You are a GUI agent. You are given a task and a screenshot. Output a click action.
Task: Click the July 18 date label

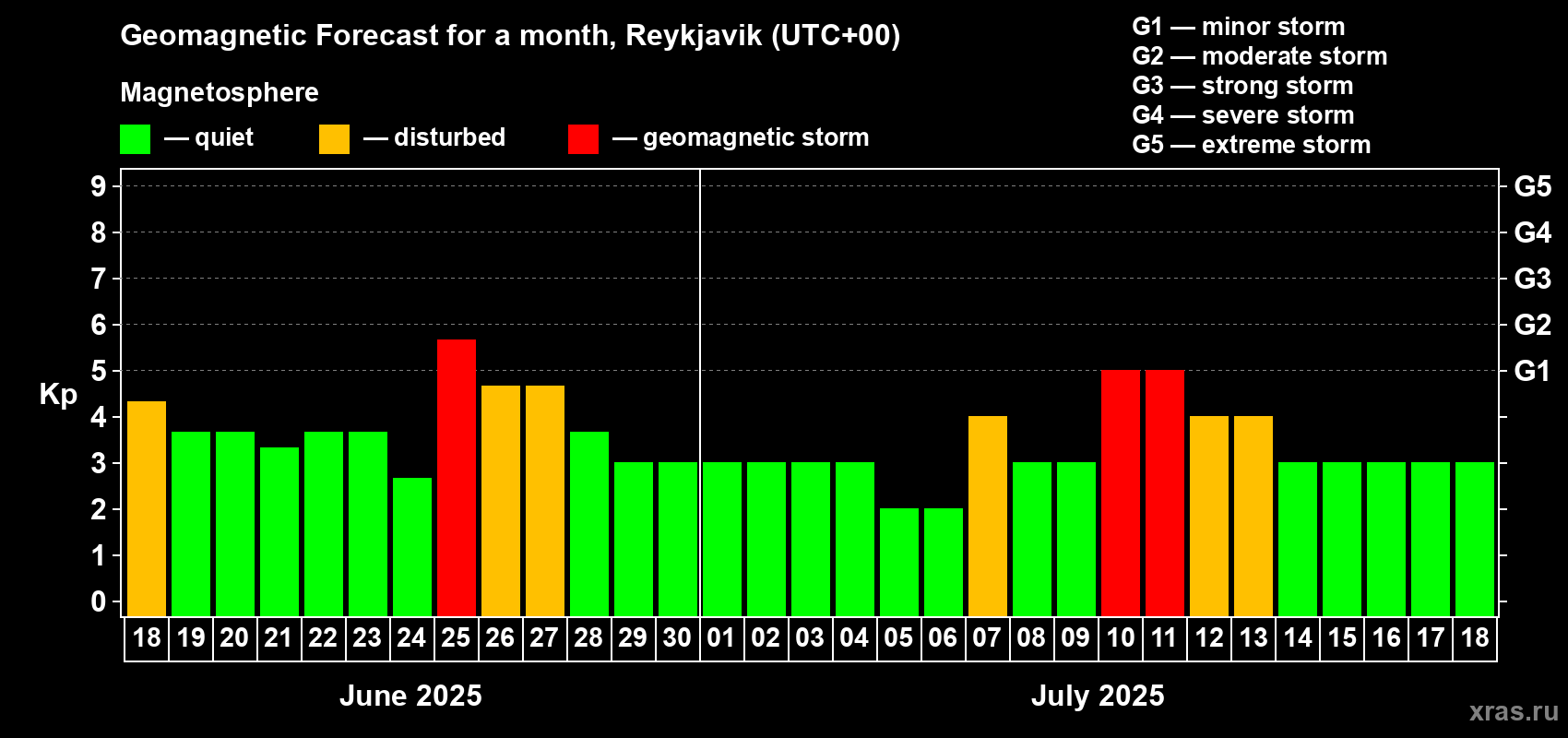pyautogui.click(x=1475, y=637)
